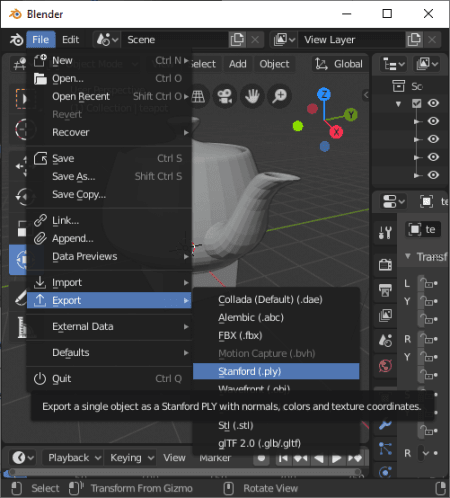450x498 pixels.
Task: Click the timeline horizontal scrollbar
Action: click(x=185, y=472)
